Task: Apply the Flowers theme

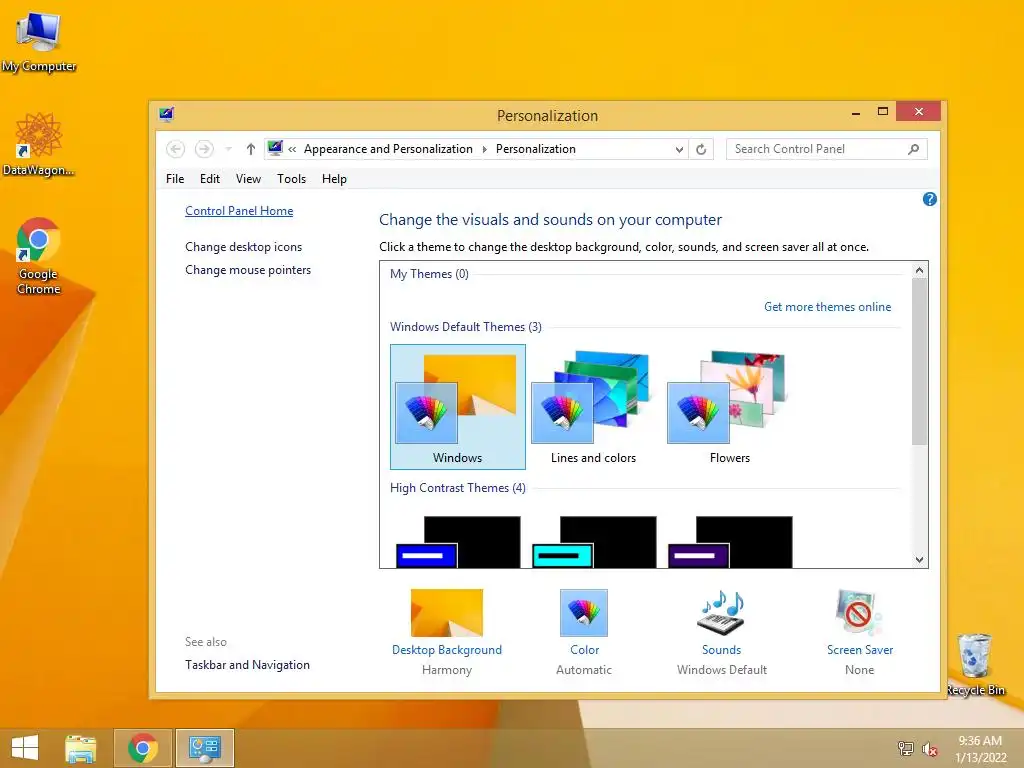Action: pos(729,407)
